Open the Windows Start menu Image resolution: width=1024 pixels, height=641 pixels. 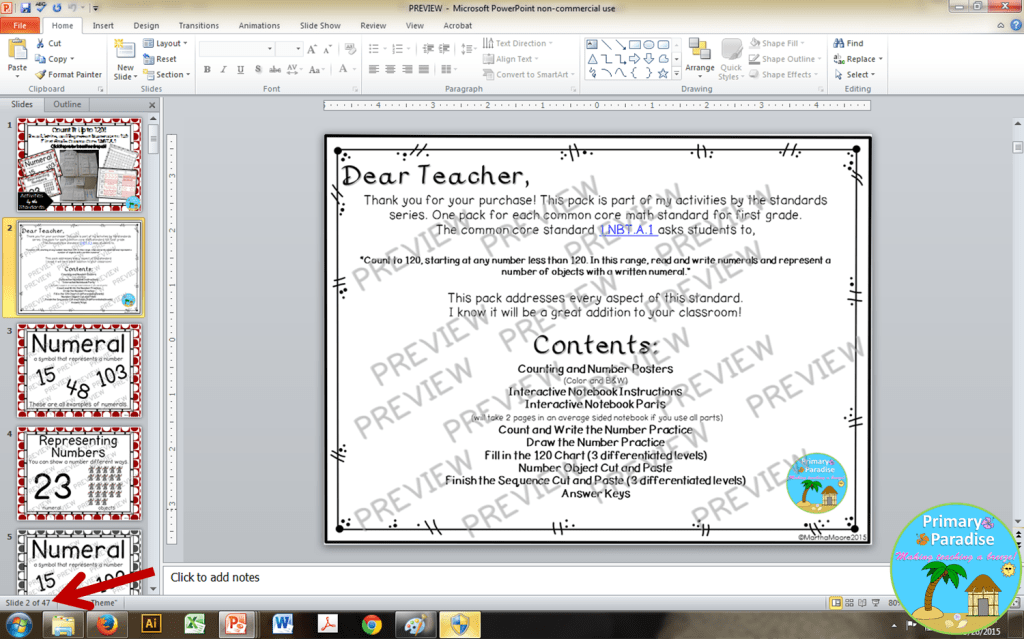tap(19, 625)
